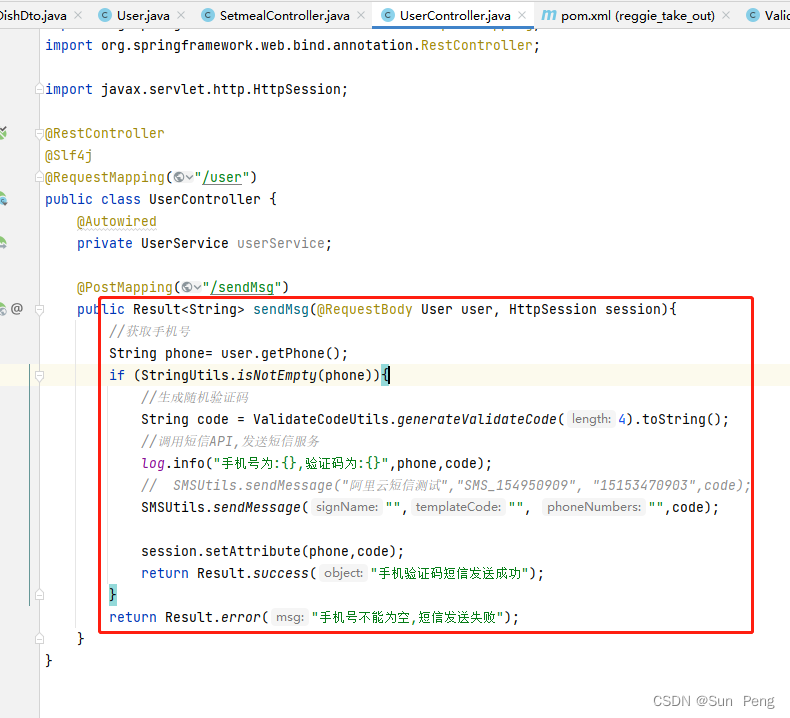
Task: Click the isNotEmpty method call
Action: coord(277,375)
